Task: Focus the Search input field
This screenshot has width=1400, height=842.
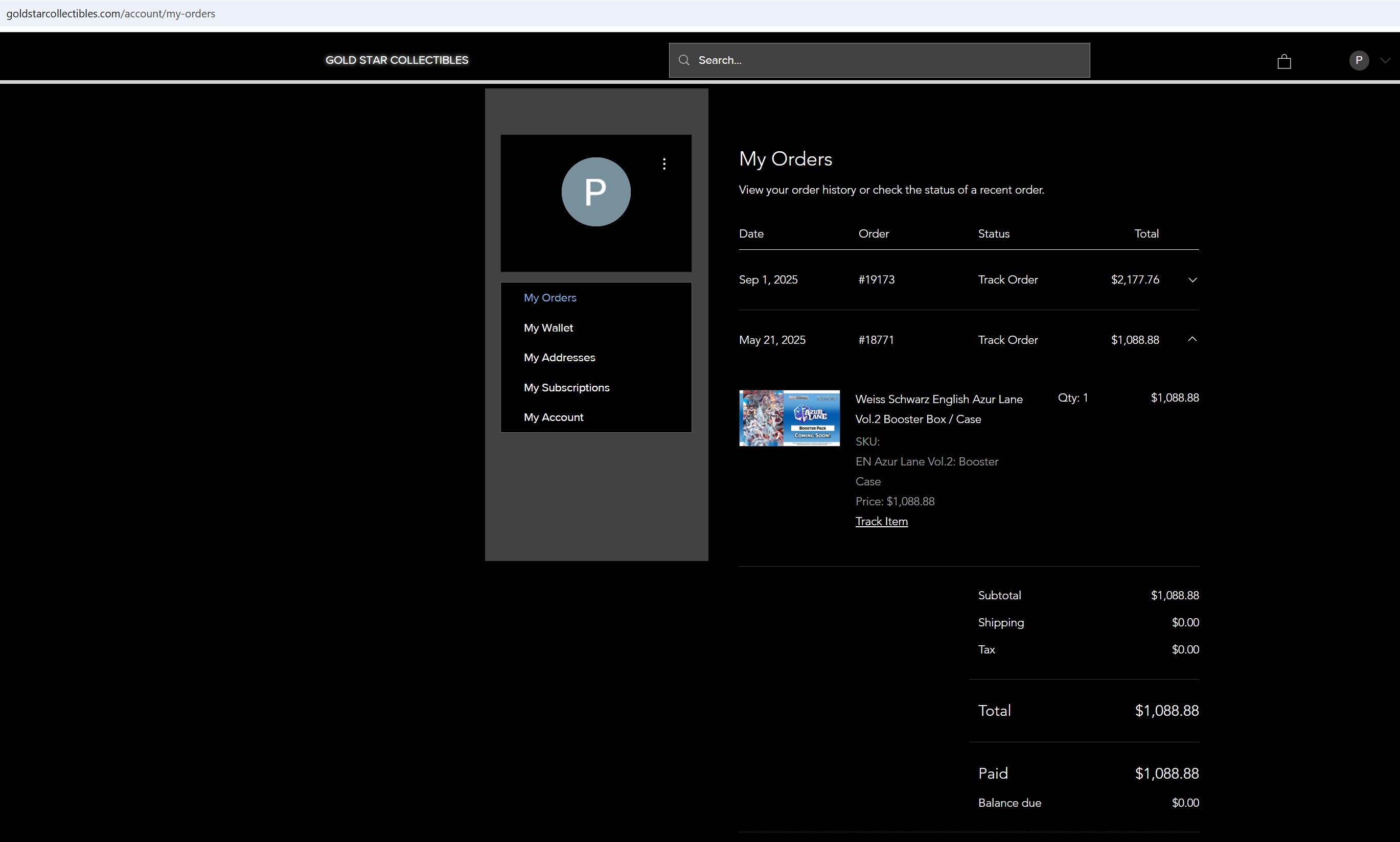Action: coord(885,60)
